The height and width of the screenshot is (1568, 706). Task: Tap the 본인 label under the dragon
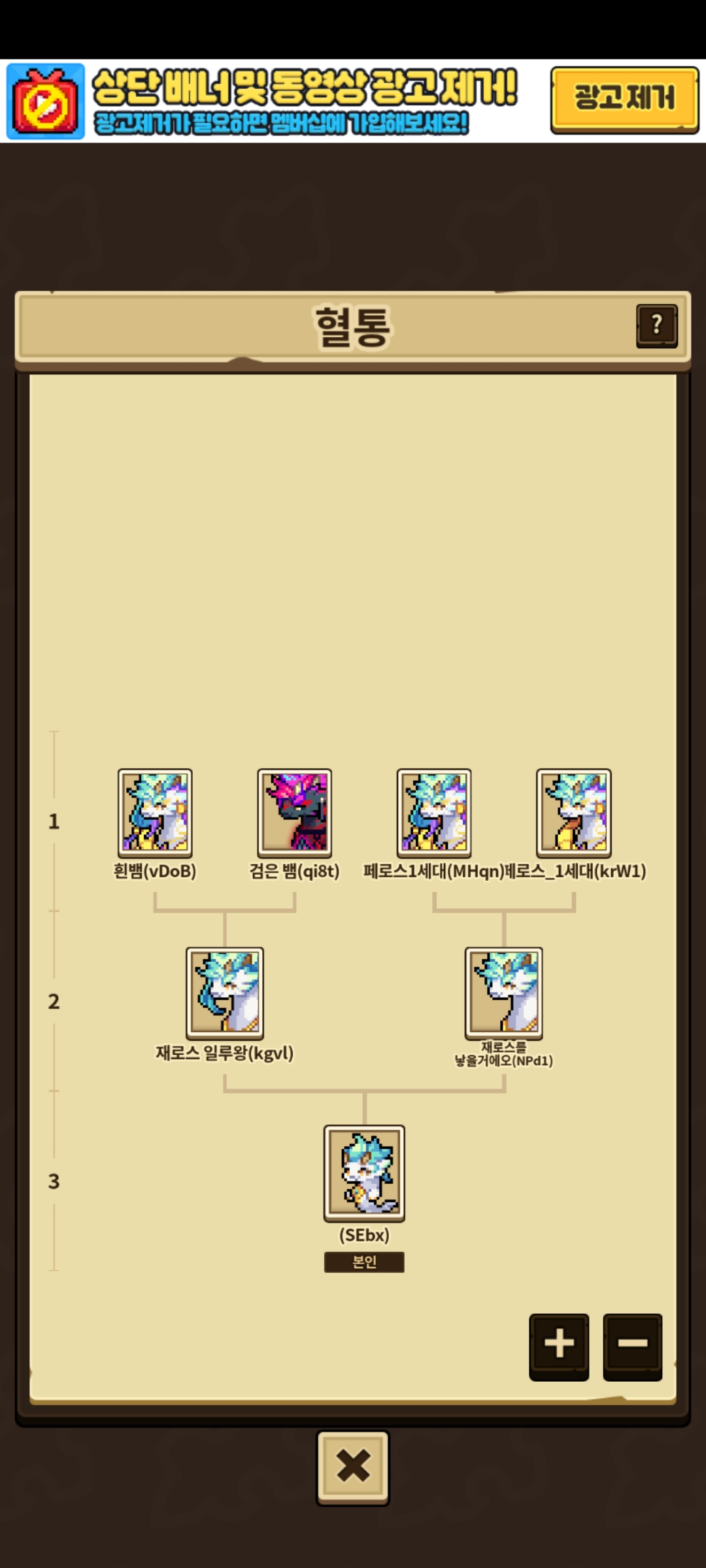pos(364,1262)
